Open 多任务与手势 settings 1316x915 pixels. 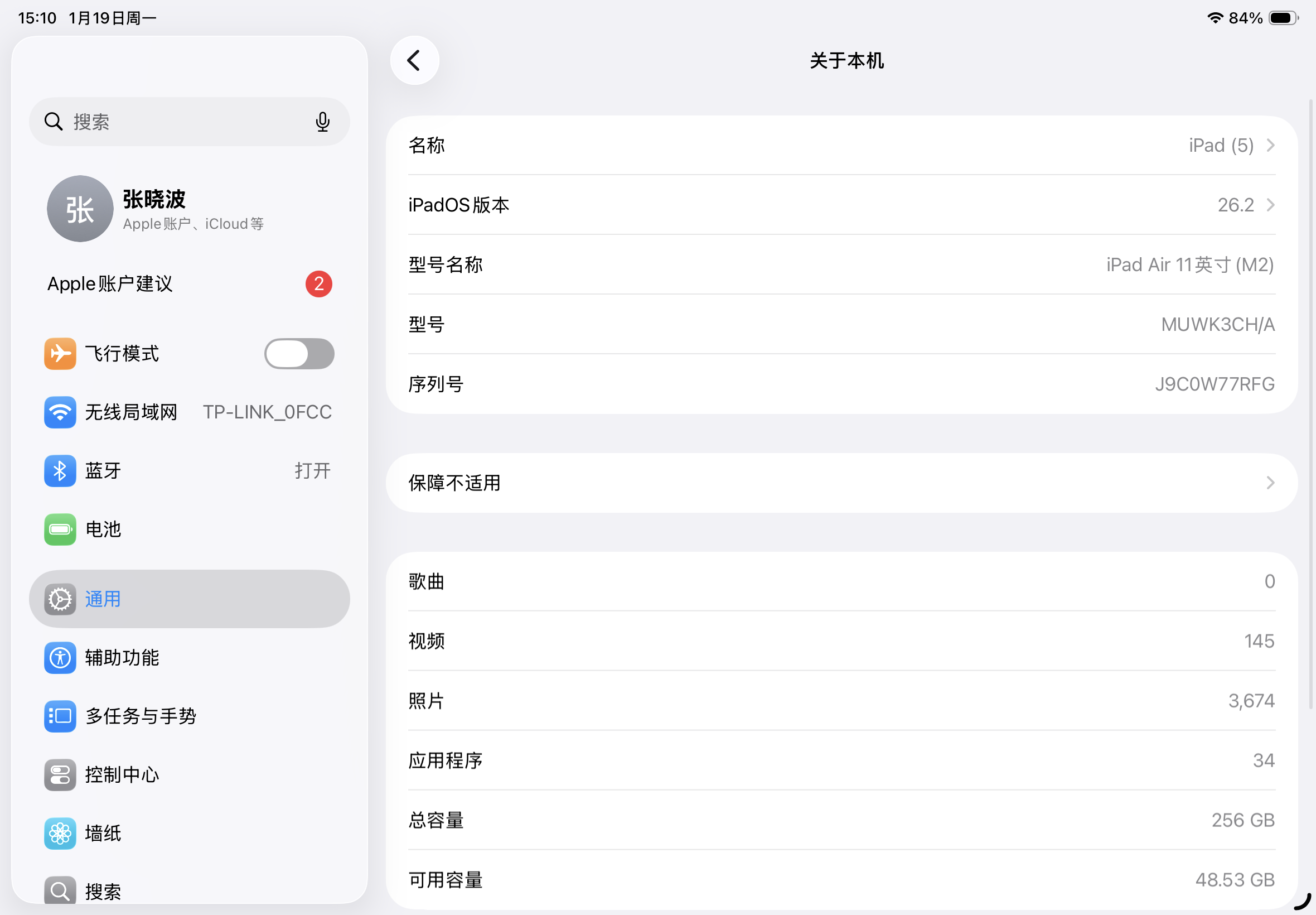(190, 716)
